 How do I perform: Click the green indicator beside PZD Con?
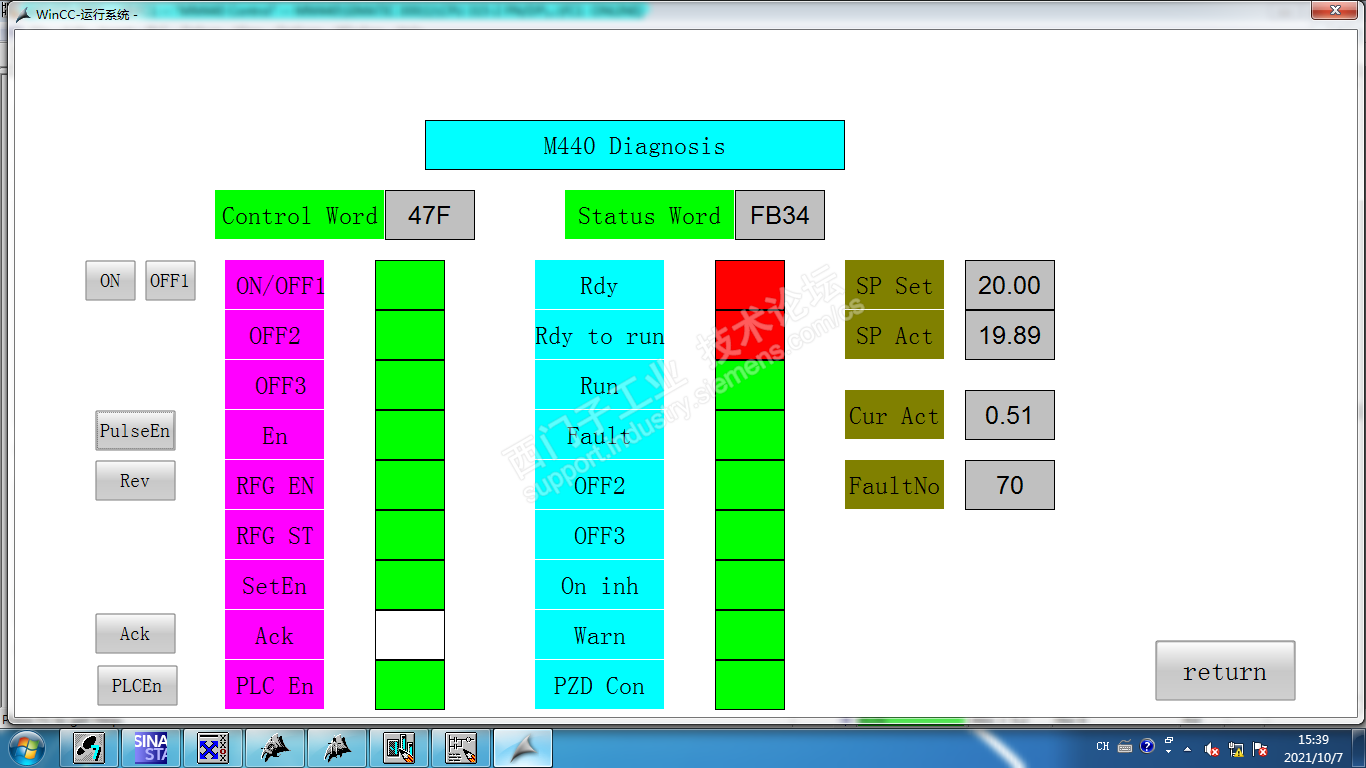click(x=750, y=685)
